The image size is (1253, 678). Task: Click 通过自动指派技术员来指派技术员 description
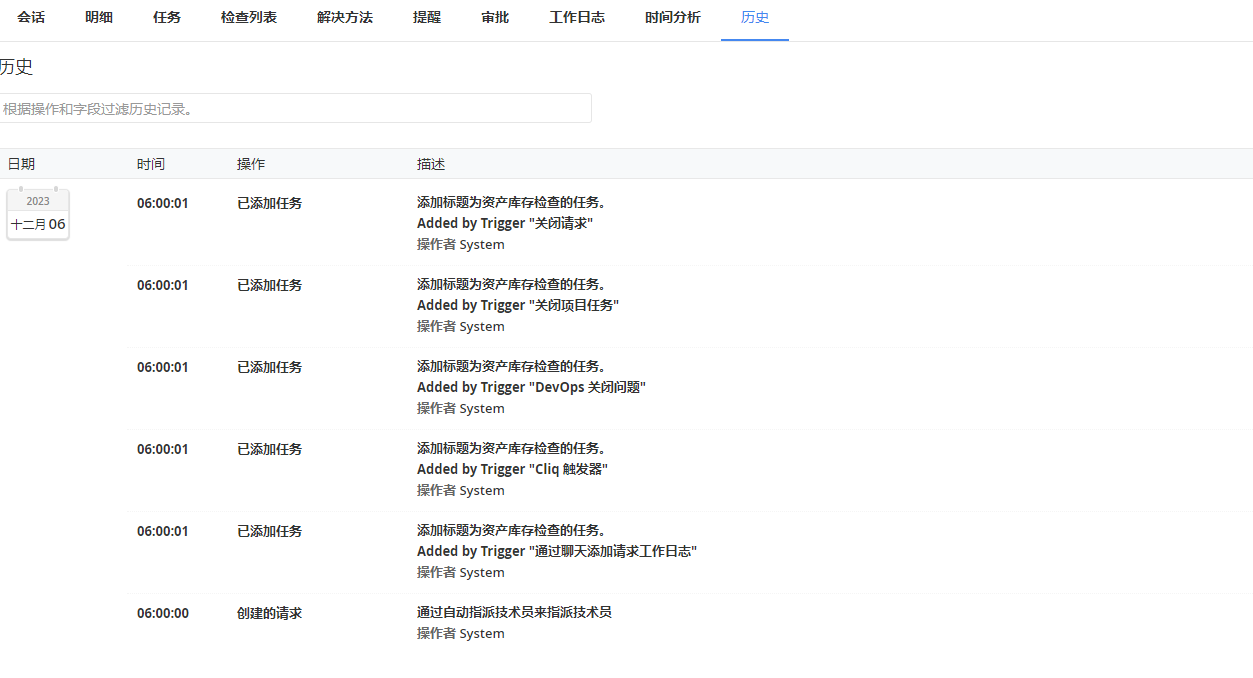click(x=514, y=612)
